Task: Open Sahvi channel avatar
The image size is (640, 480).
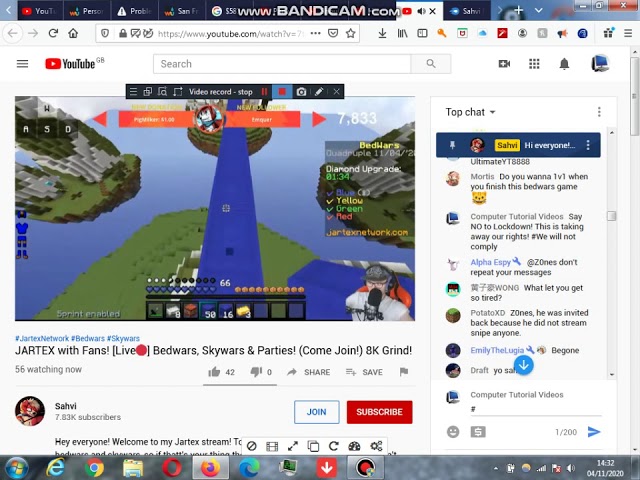Action: tap(30, 411)
